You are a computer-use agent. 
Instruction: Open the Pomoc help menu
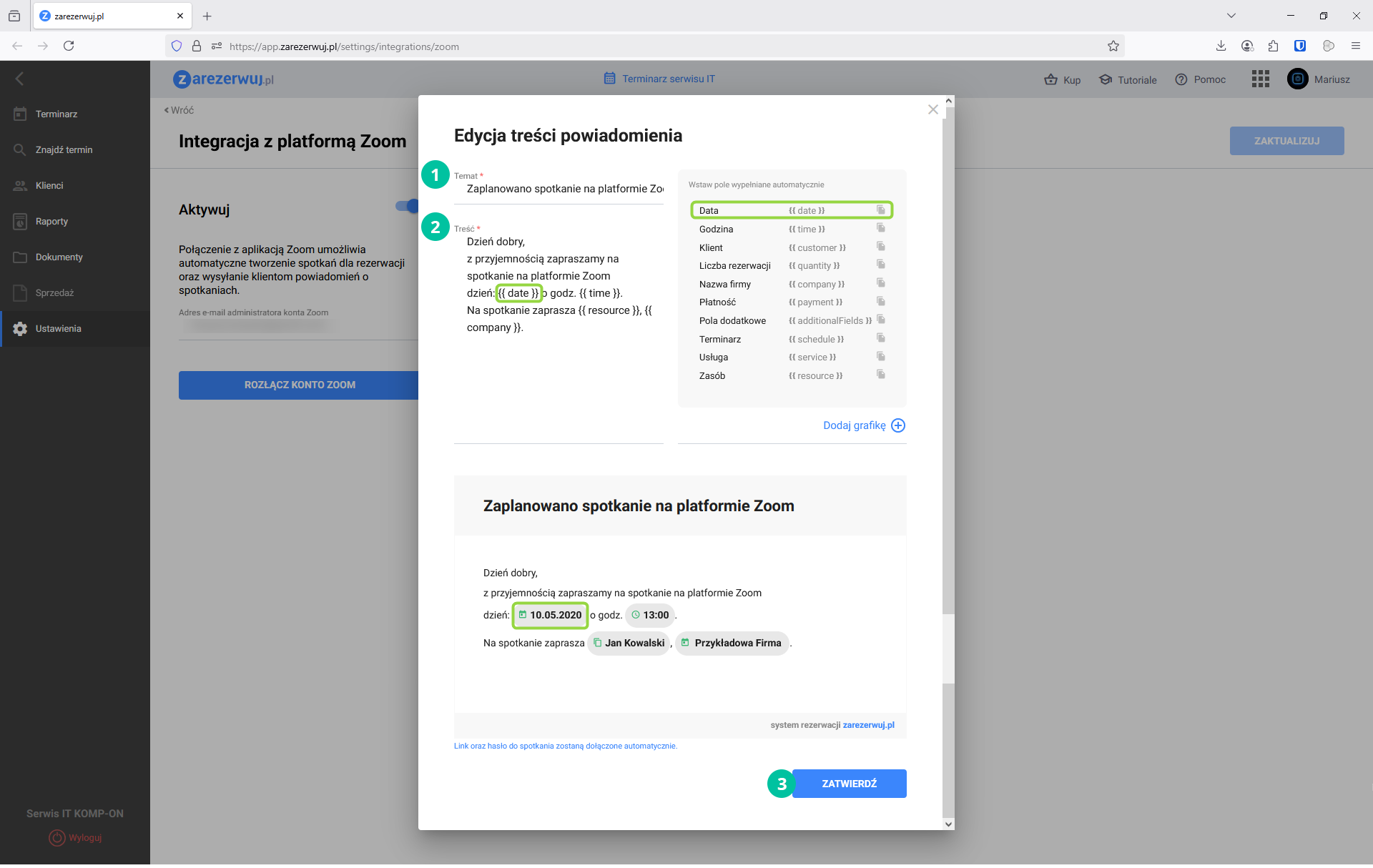pyautogui.click(x=1200, y=79)
